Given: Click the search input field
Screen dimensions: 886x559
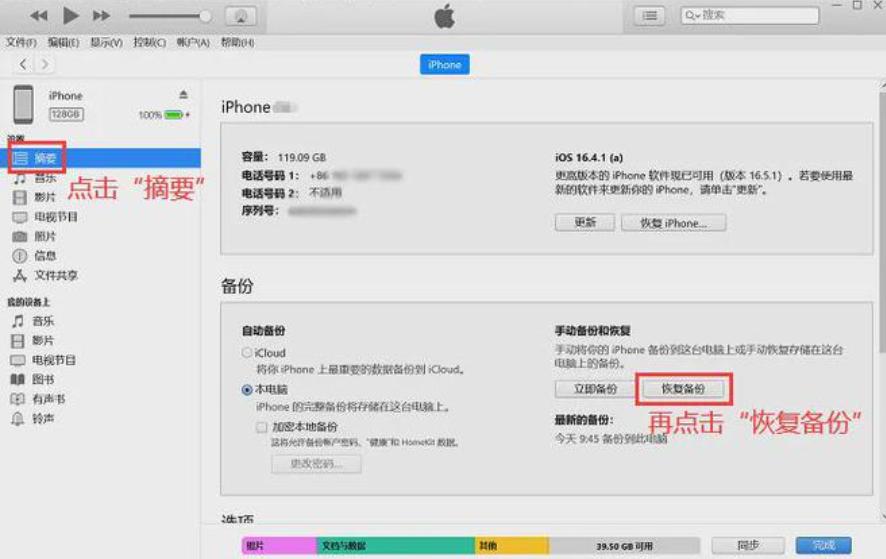Looking at the screenshot, I should (x=750, y=15).
